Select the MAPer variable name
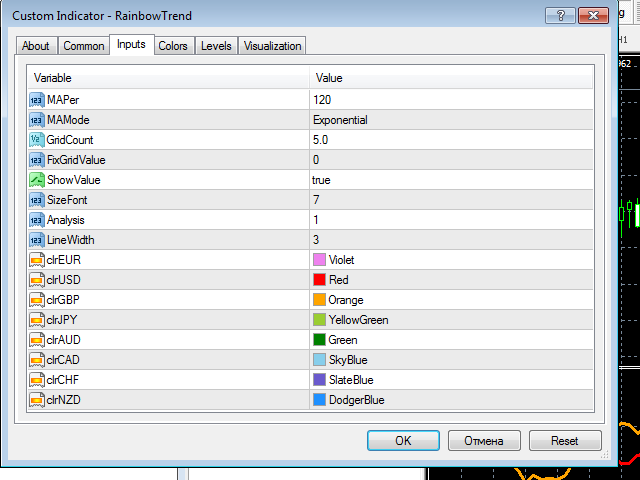 (x=63, y=100)
